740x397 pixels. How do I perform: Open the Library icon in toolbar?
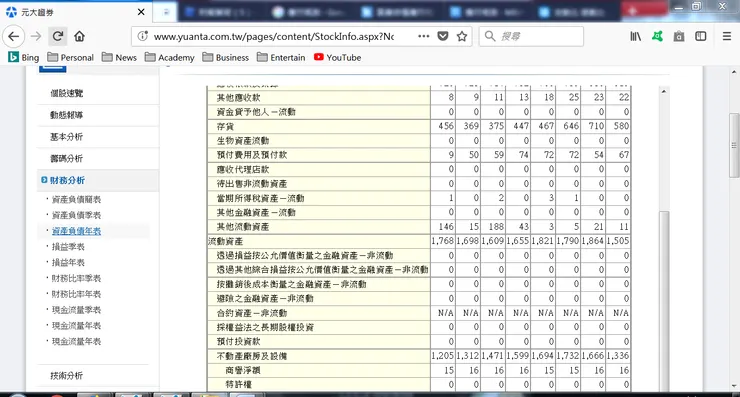click(x=636, y=36)
